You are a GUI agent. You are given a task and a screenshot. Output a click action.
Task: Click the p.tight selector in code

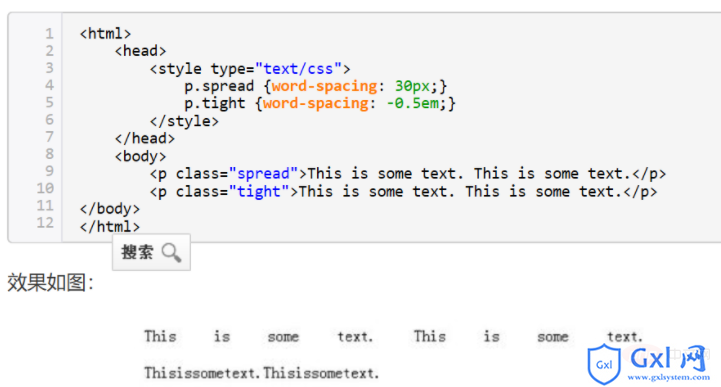(215, 103)
